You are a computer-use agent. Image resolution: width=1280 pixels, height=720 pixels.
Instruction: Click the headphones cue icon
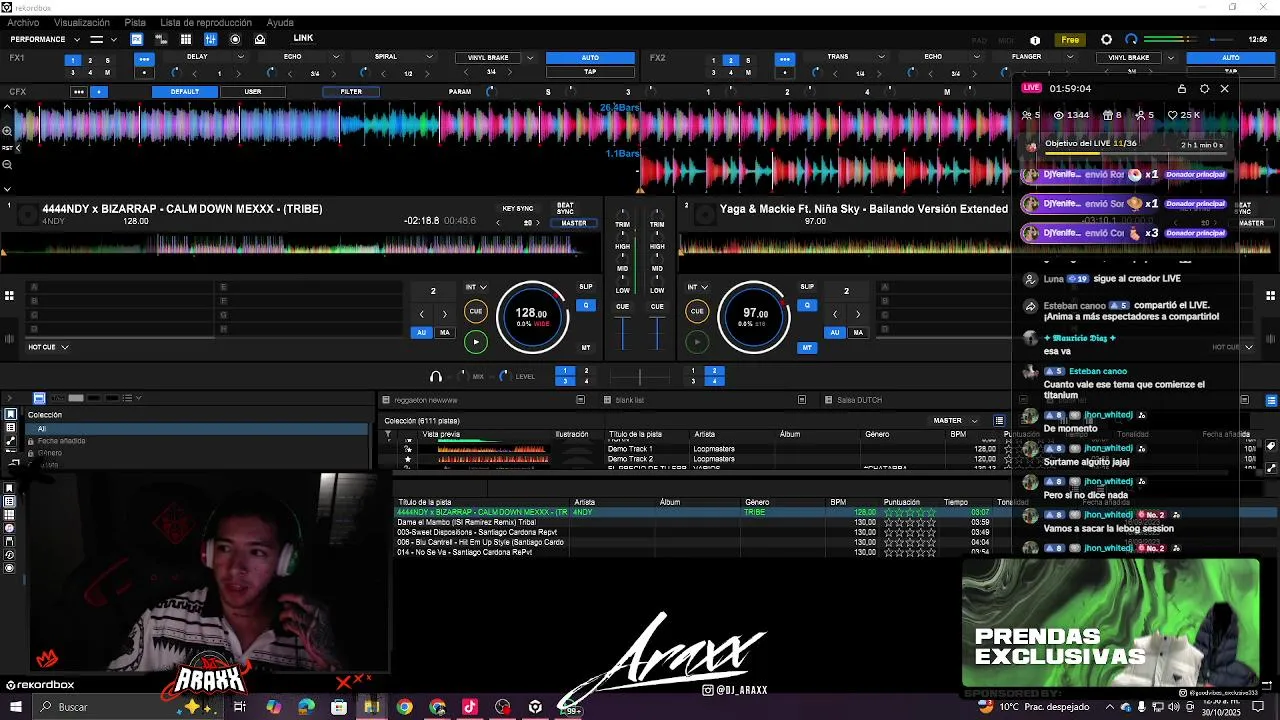pyautogui.click(x=436, y=377)
